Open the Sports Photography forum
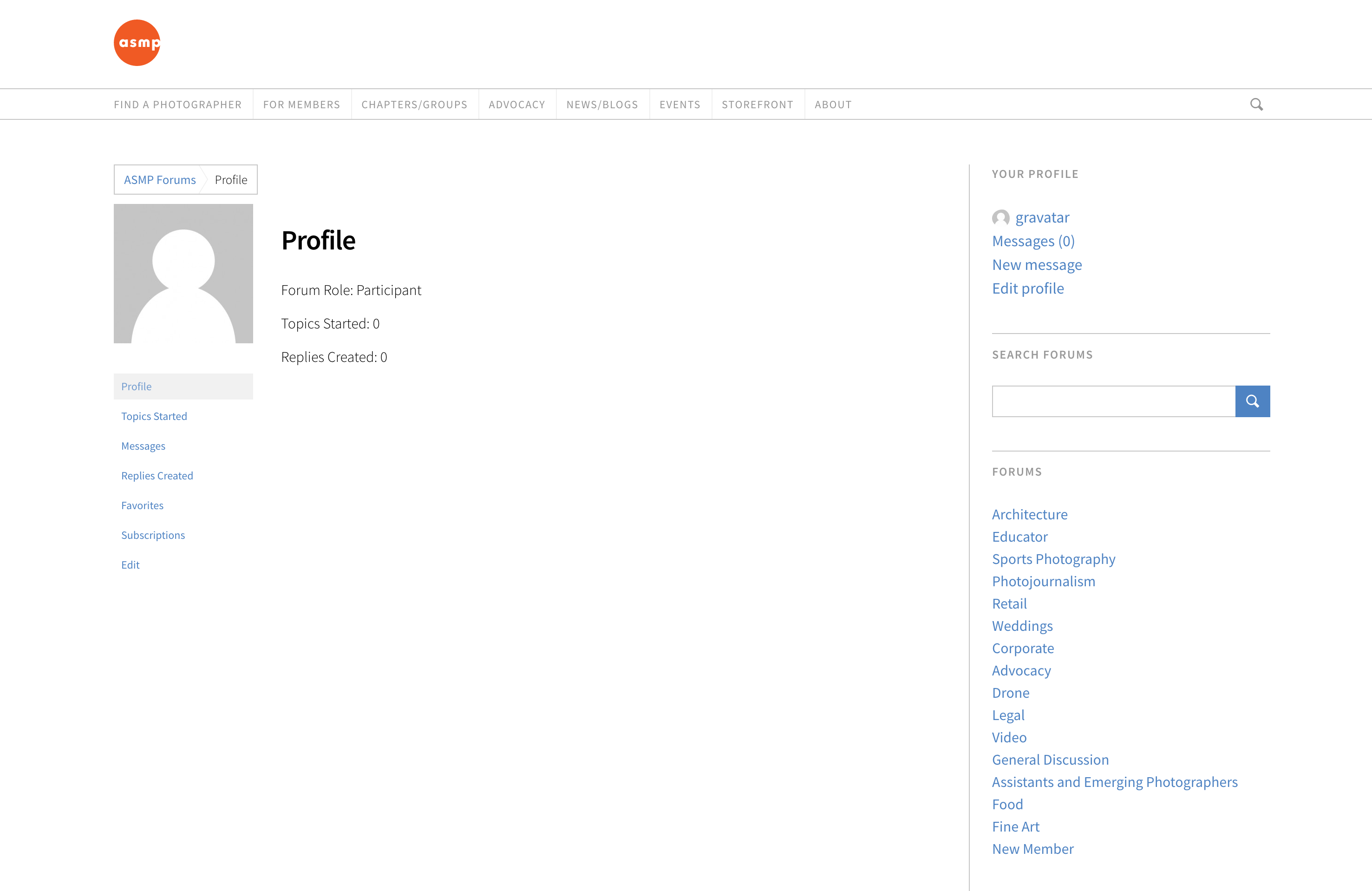This screenshot has height=891, width=1372. (1053, 559)
